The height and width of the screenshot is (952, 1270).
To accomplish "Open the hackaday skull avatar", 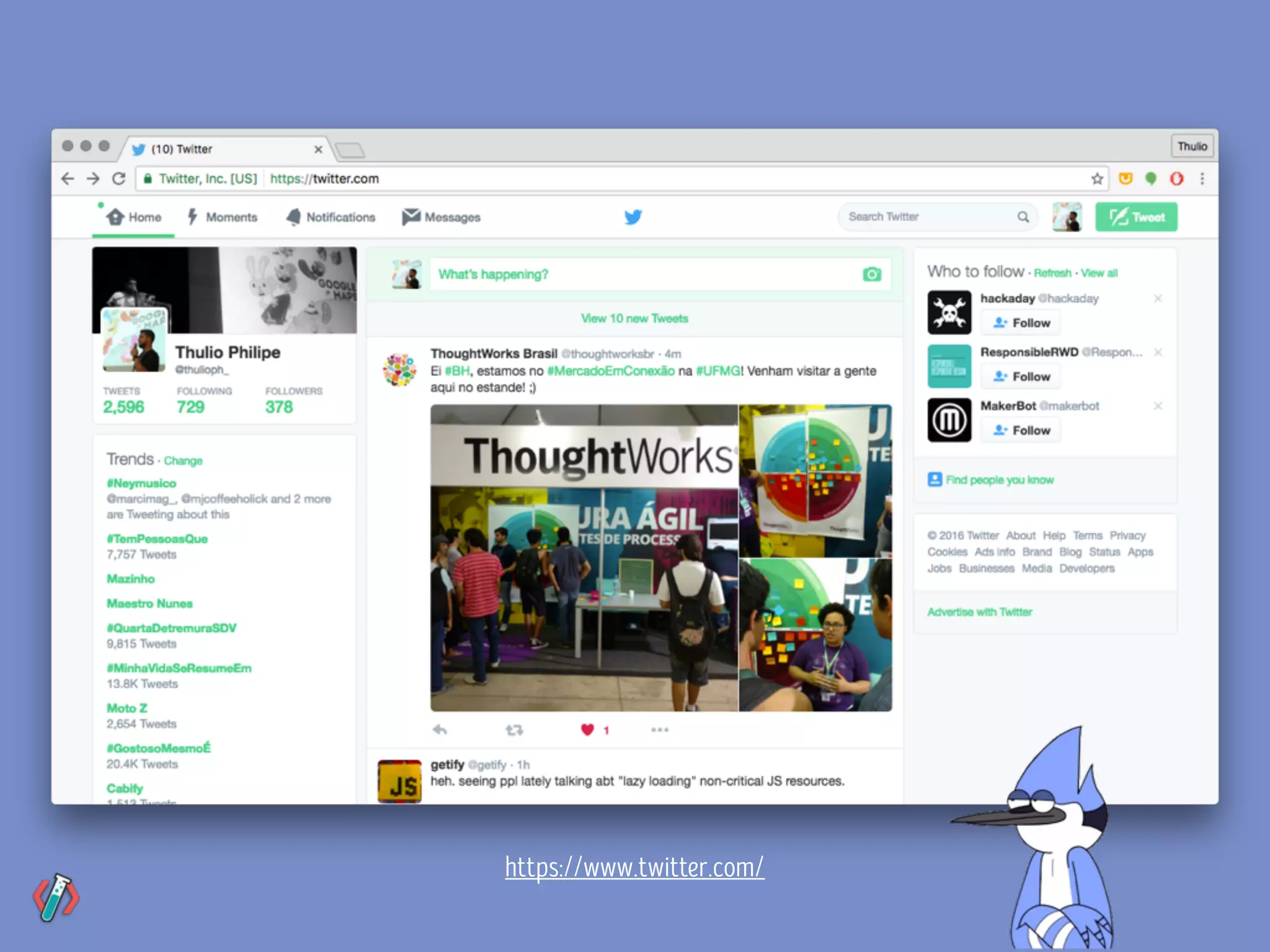I will click(x=949, y=312).
